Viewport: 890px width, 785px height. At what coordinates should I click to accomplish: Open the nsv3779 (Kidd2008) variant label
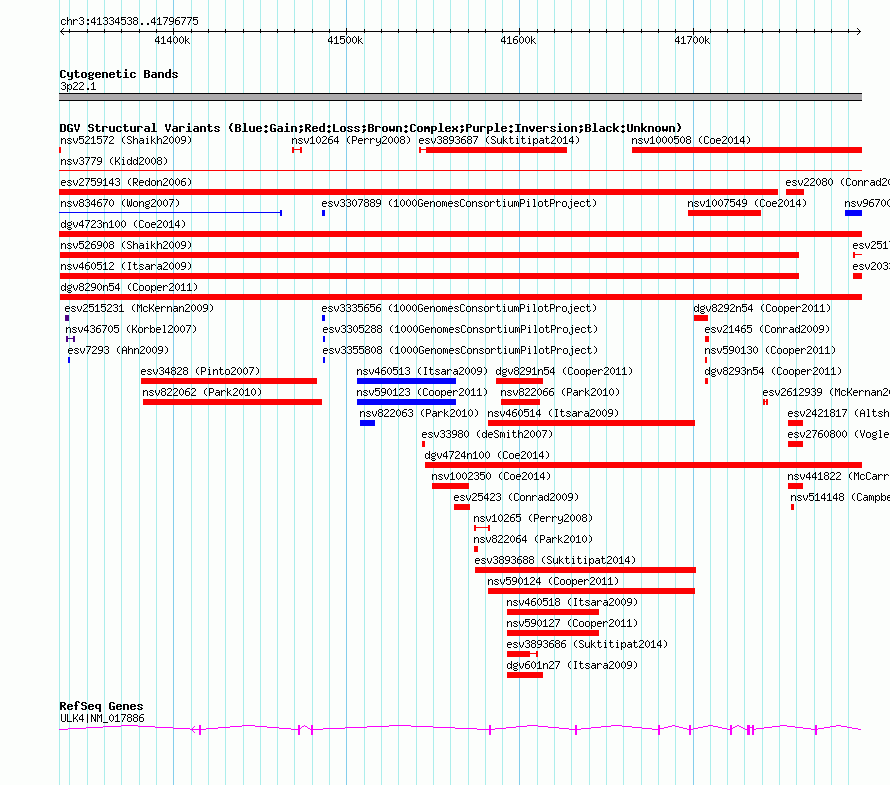tap(114, 161)
